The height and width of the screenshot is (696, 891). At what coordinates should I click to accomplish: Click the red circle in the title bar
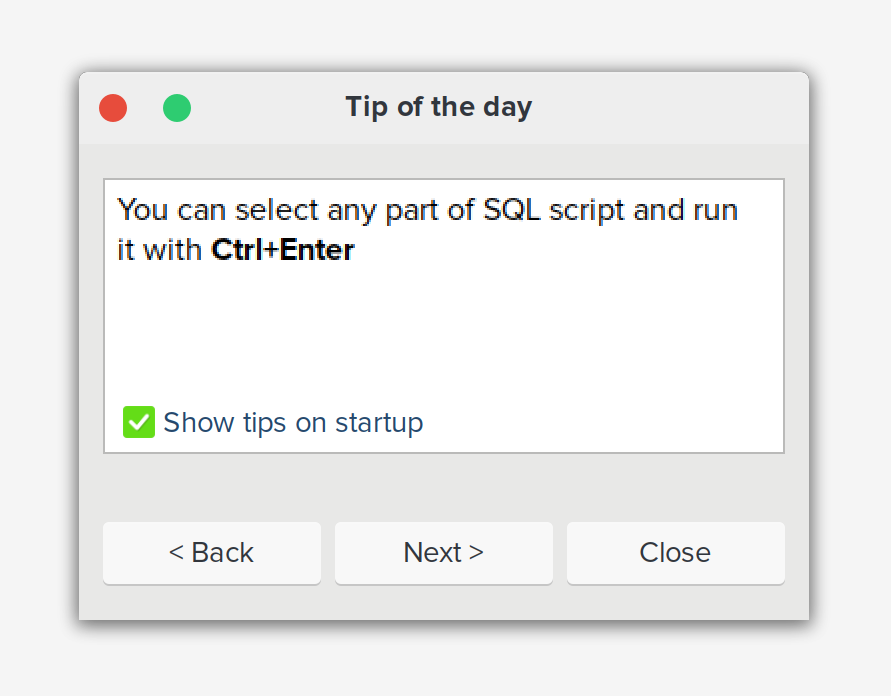(x=113, y=107)
